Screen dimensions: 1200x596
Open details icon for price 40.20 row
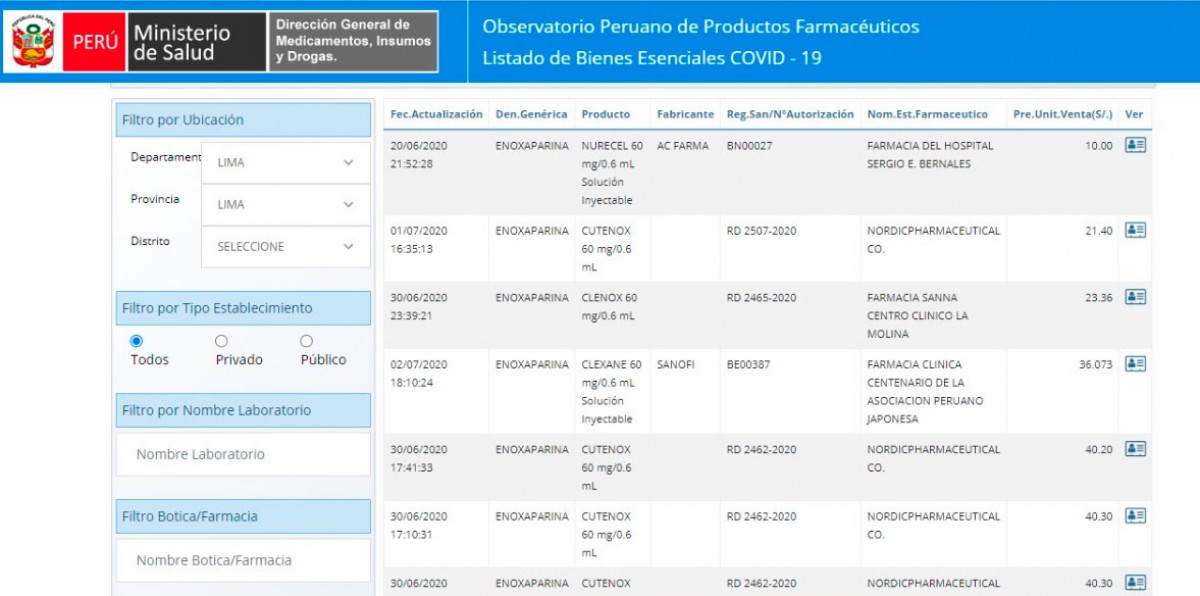click(1135, 449)
